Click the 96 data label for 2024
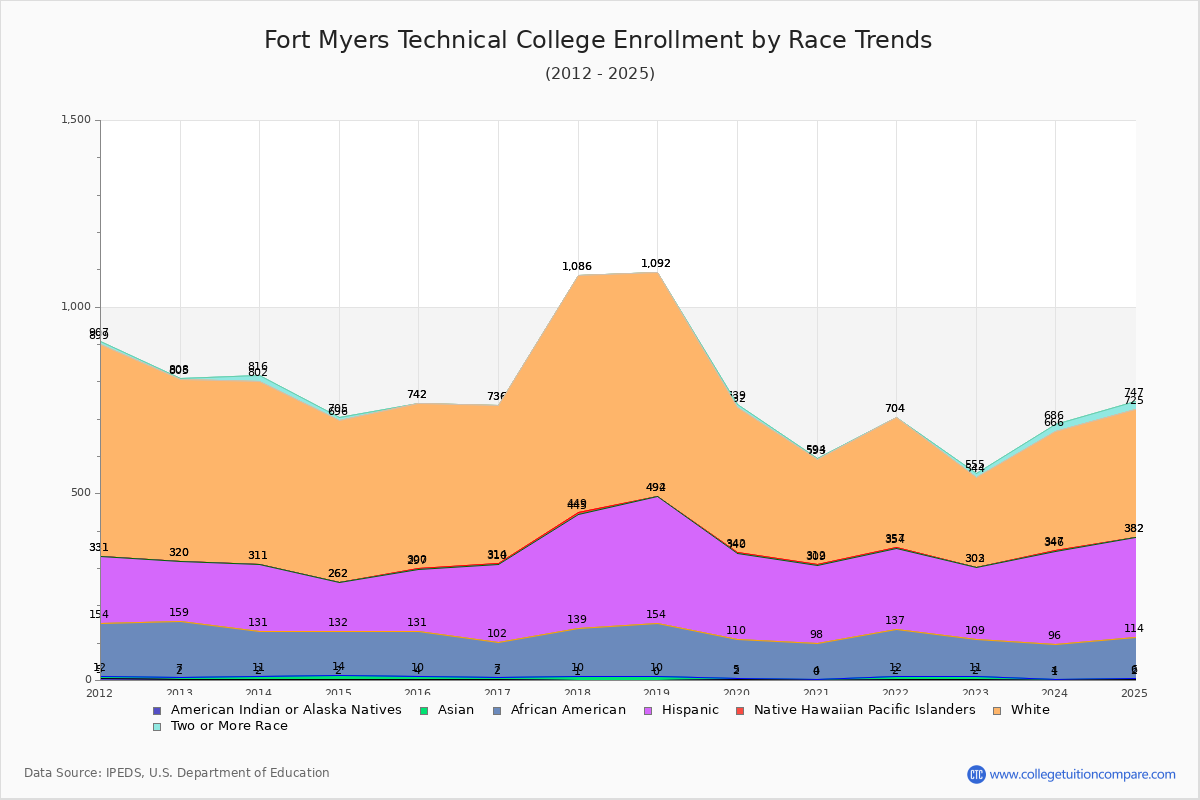 click(1054, 636)
